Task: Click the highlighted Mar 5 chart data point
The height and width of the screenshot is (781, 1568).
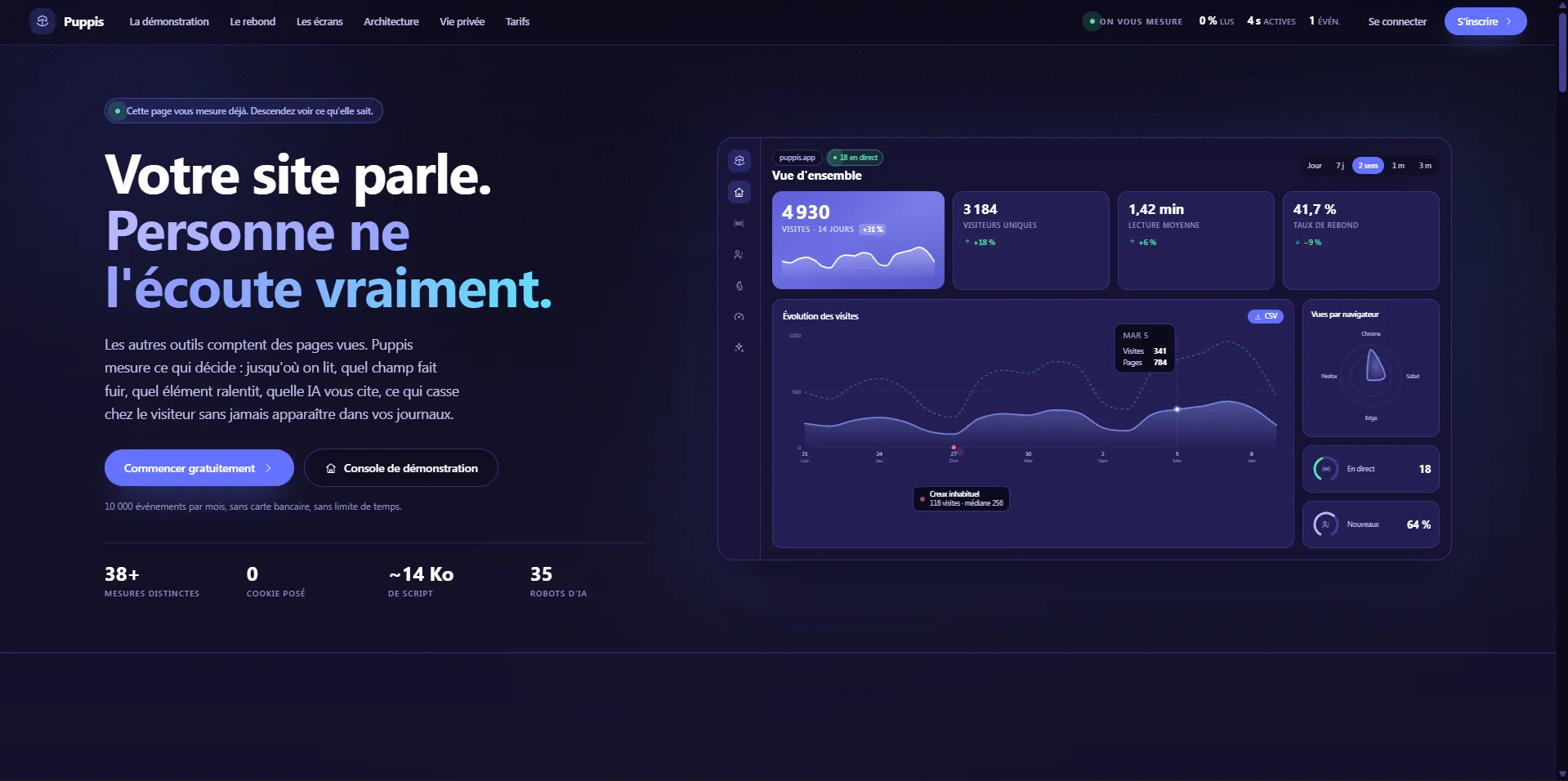Action: [1177, 409]
